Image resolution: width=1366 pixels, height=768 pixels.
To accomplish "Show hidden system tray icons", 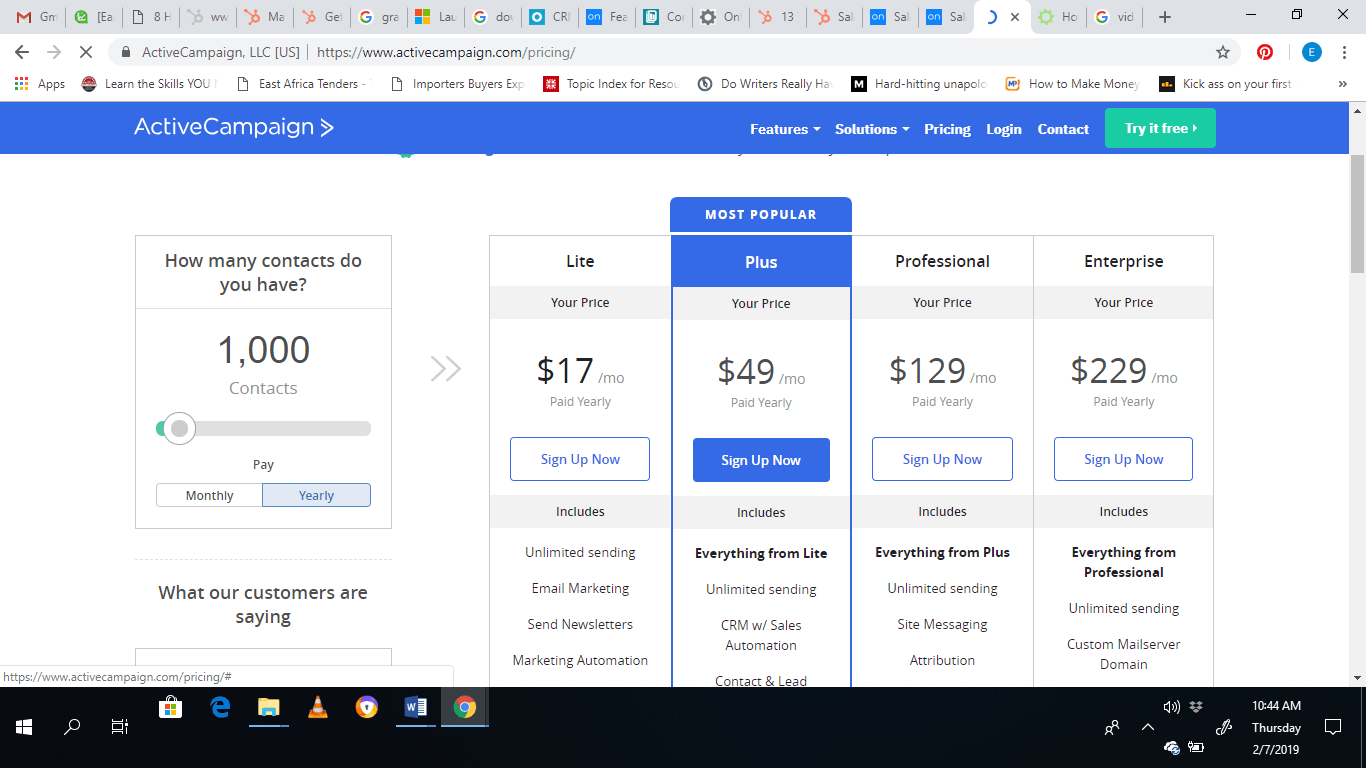I will 1147,727.
